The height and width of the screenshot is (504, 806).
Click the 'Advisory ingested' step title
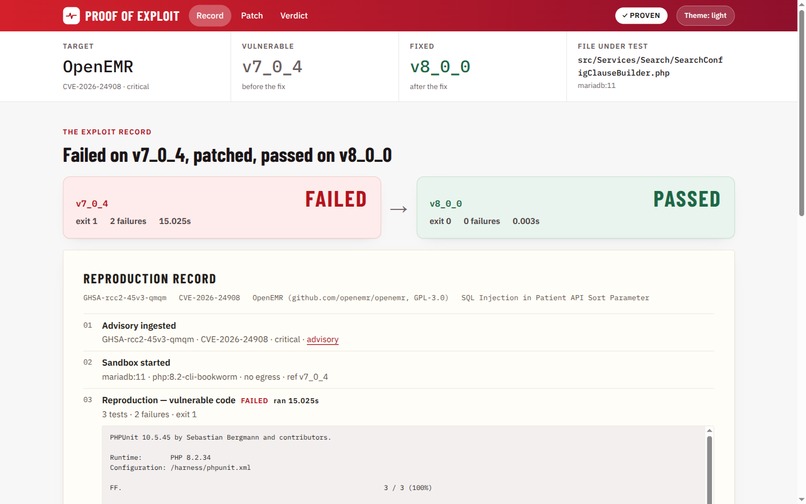coord(139,326)
